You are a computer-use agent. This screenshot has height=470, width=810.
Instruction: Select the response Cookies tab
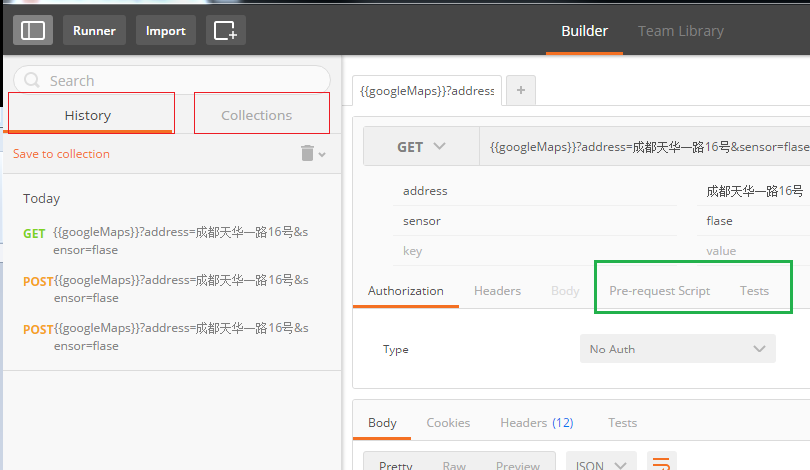click(x=448, y=423)
